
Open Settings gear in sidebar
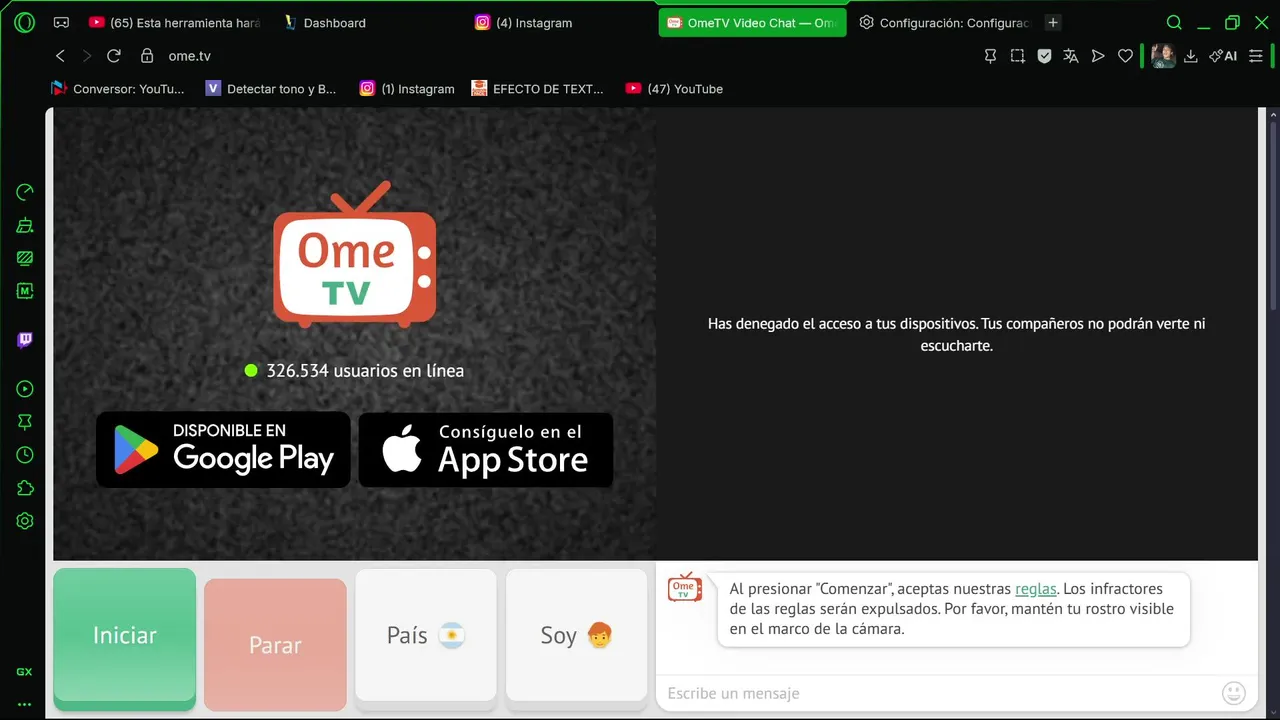pyautogui.click(x=25, y=521)
